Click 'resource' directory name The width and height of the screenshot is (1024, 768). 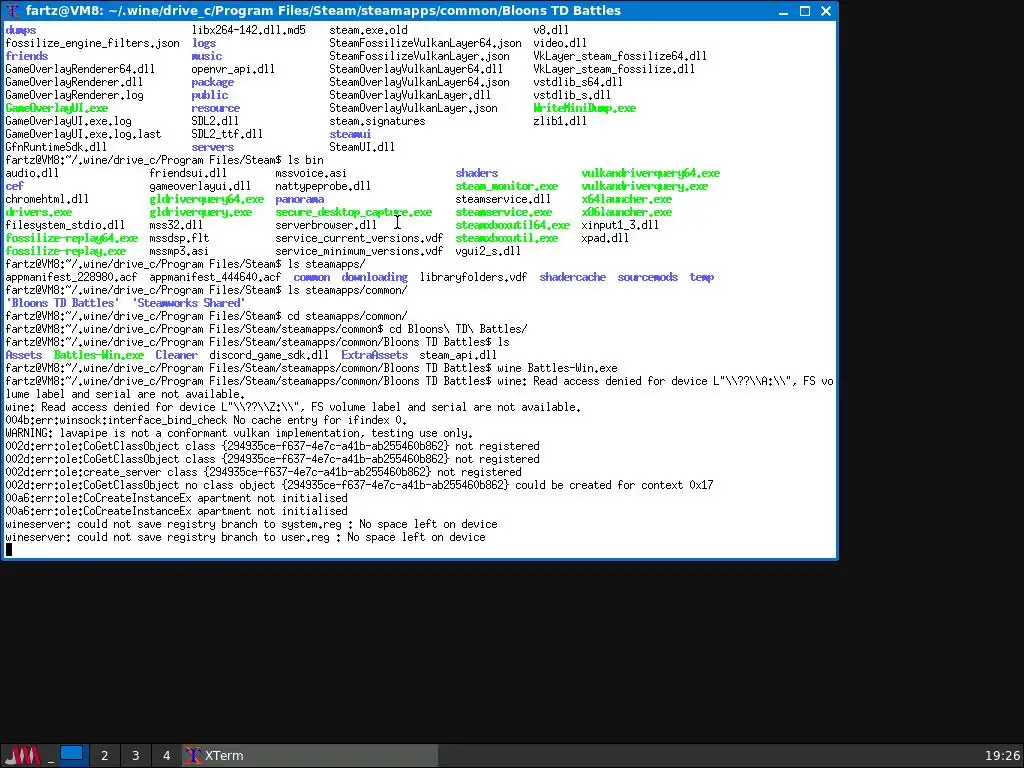[216, 108]
